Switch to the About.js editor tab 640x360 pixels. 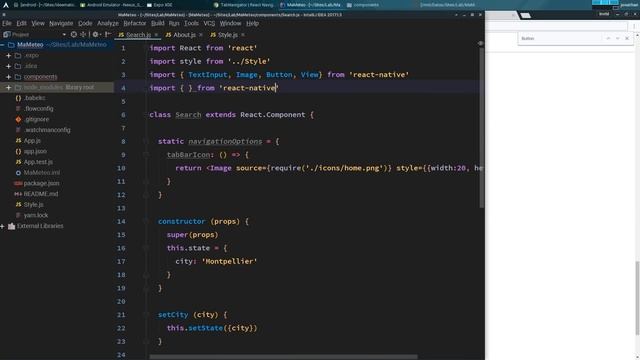pyautogui.click(x=184, y=35)
